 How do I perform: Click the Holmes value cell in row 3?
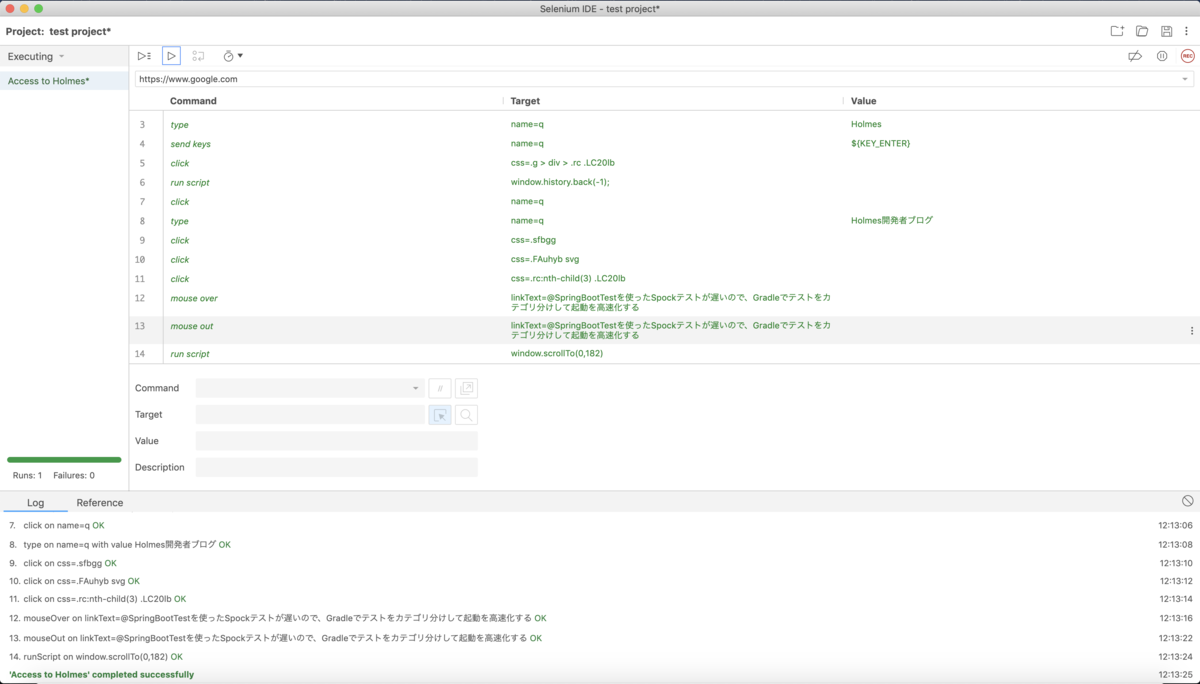coord(866,124)
